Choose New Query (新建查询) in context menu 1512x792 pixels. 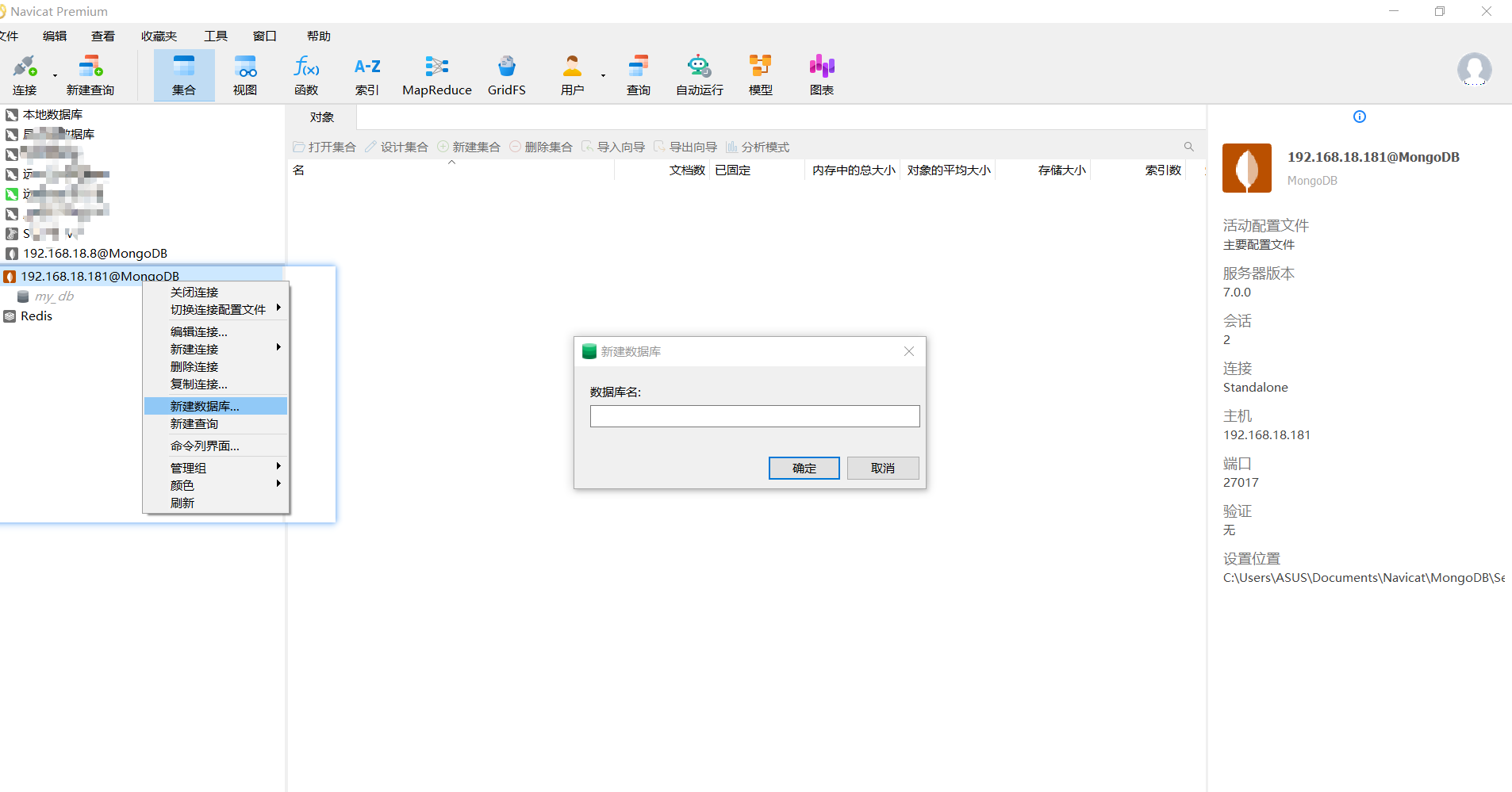tap(216, 423)
